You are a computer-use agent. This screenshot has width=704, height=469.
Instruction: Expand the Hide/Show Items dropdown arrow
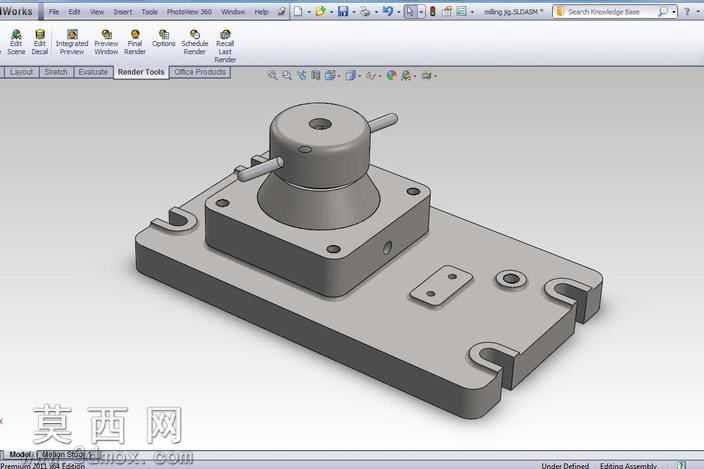(380, 76)
